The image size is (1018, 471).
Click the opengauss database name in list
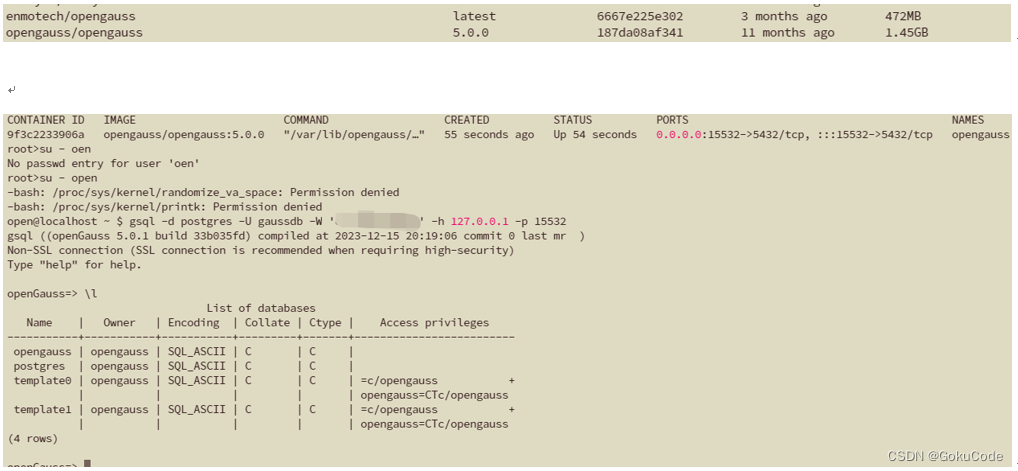coord(42,352)
